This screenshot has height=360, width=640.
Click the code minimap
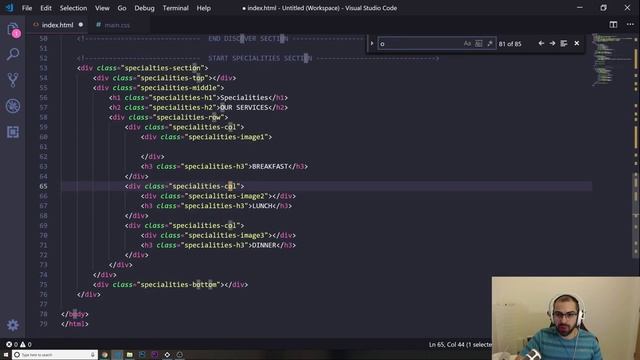tap(611, 60)
